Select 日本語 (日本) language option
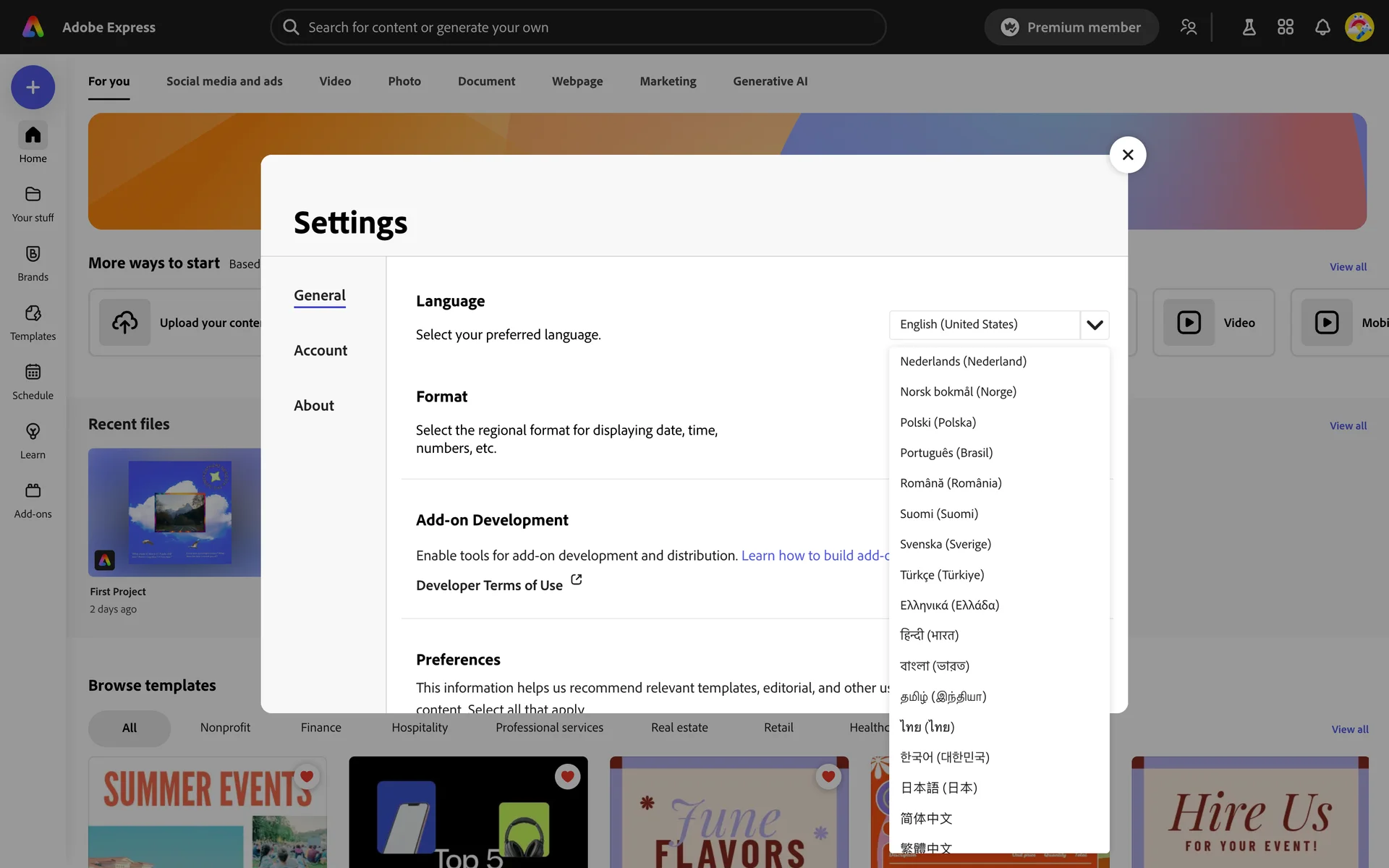The height and width of the screenshot is (868, 1389). pos(938,788)
